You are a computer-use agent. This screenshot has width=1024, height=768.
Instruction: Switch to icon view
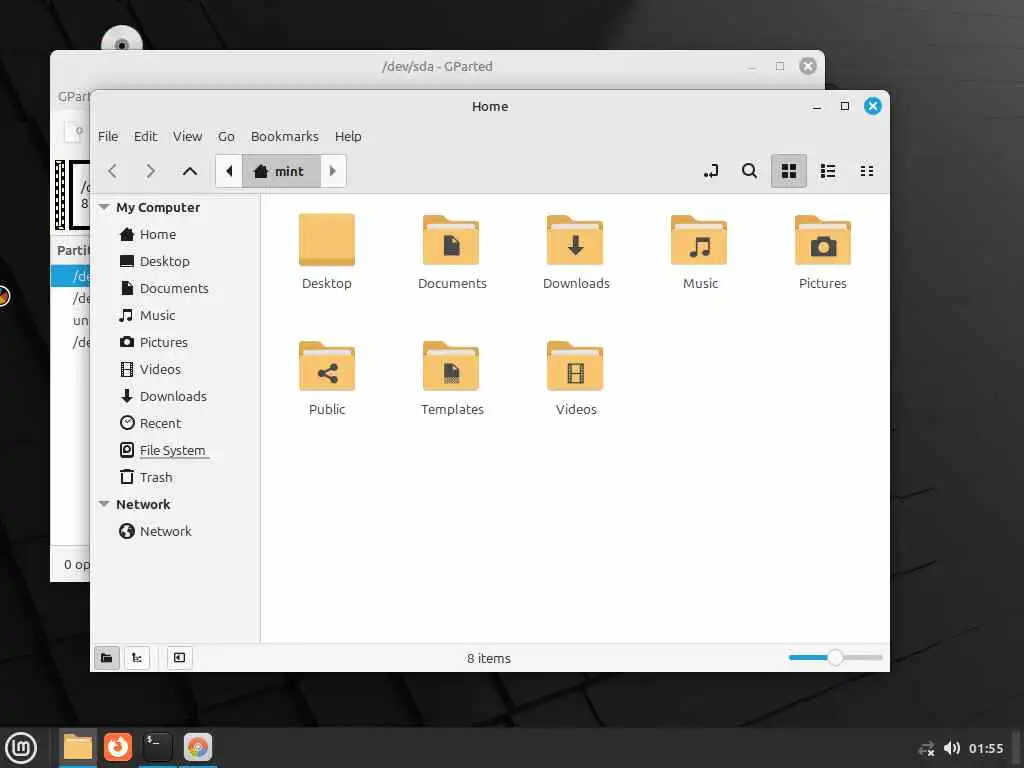(x=789, y=171)
